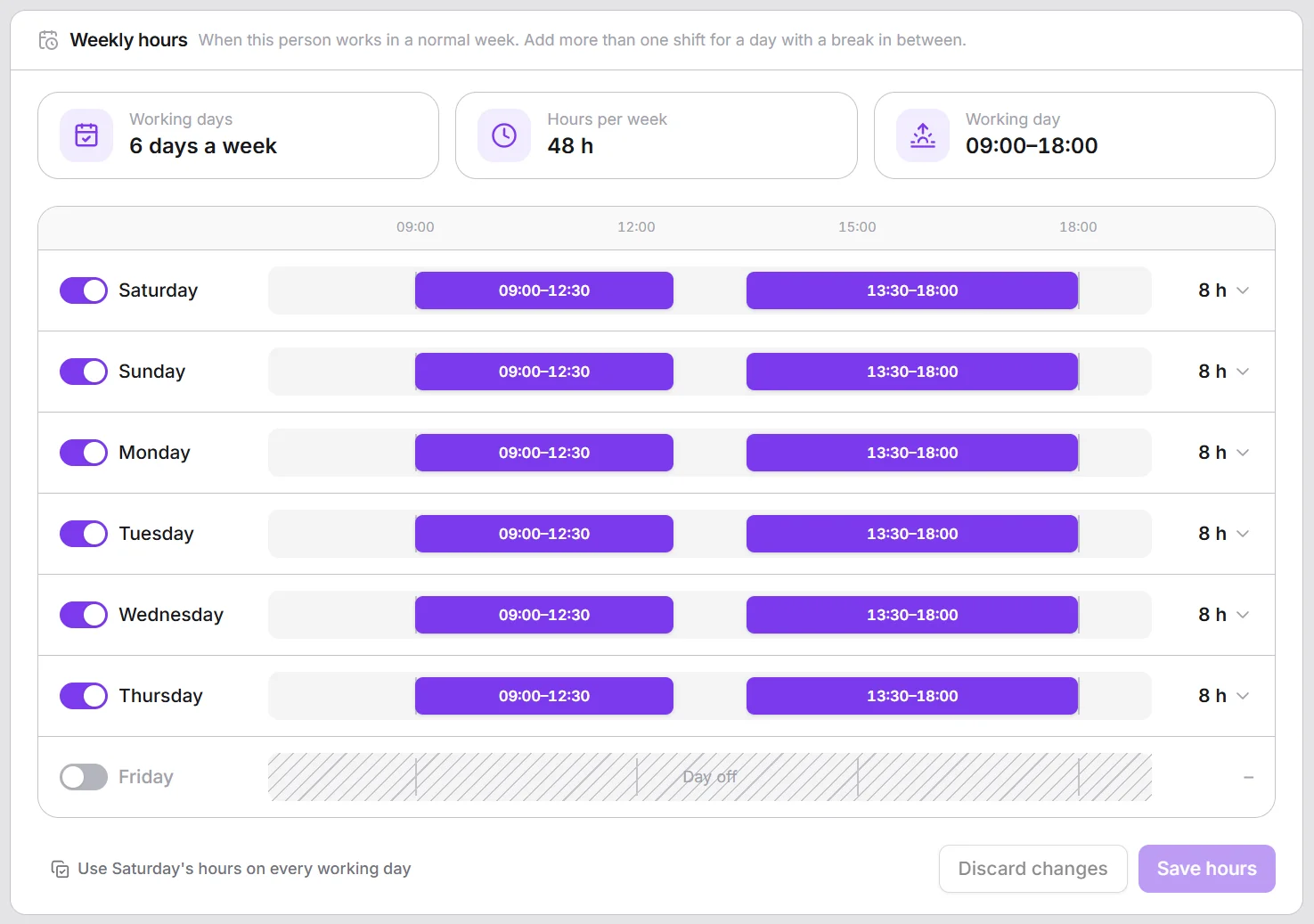Click the Working day sunrise icon
The height and width of the screenshot is (924, 1314).
[923, 135]
